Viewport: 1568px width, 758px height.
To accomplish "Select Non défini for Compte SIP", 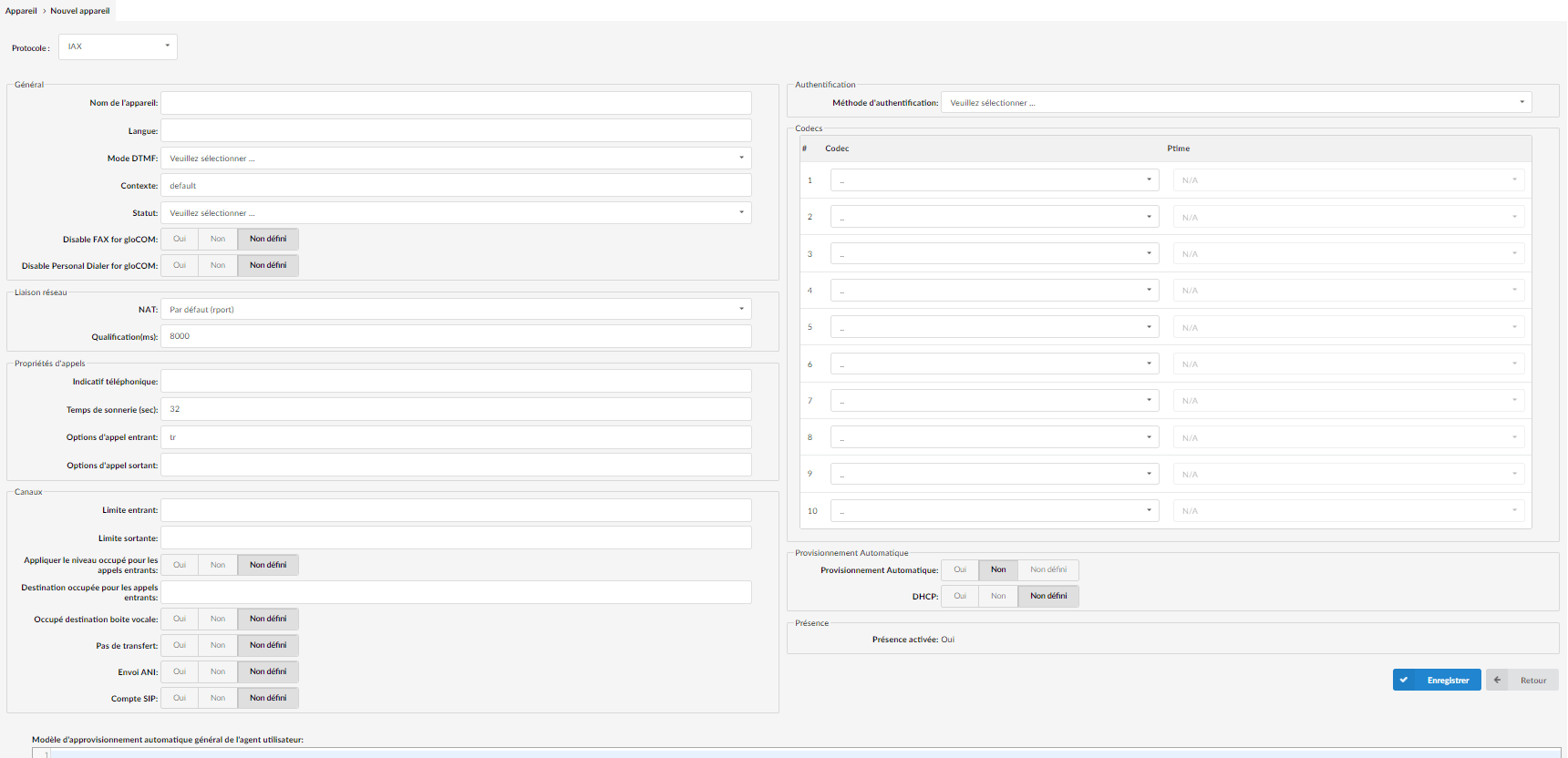I will [268, 698].
